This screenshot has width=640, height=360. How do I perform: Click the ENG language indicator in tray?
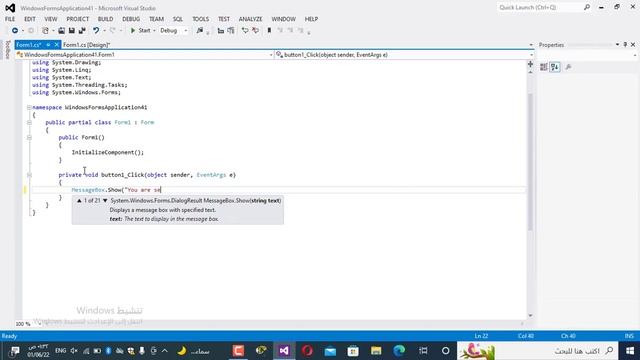click(x=60, y=351)
